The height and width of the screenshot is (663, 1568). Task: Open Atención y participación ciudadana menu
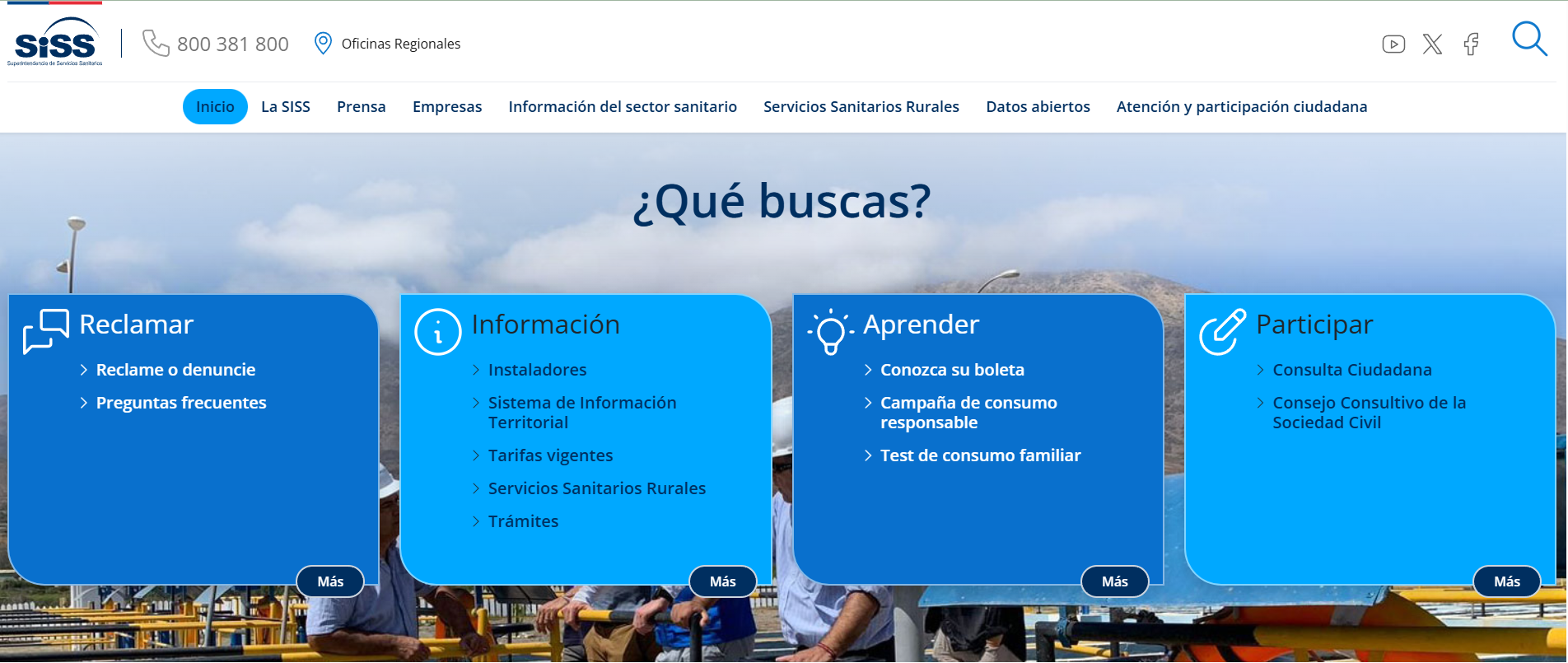tap(1242, 107)
